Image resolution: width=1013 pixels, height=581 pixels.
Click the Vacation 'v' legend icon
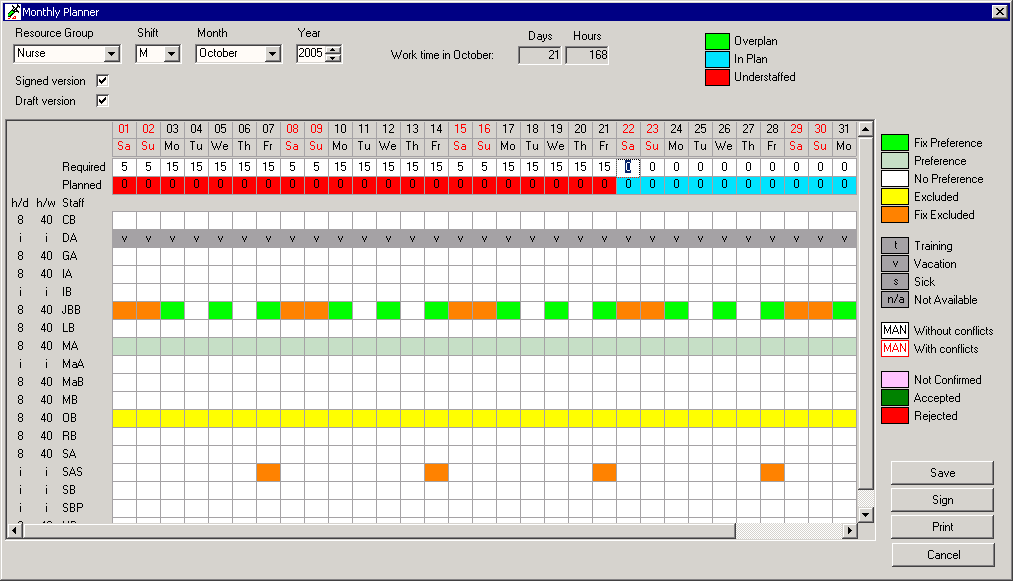click(894, 264)
